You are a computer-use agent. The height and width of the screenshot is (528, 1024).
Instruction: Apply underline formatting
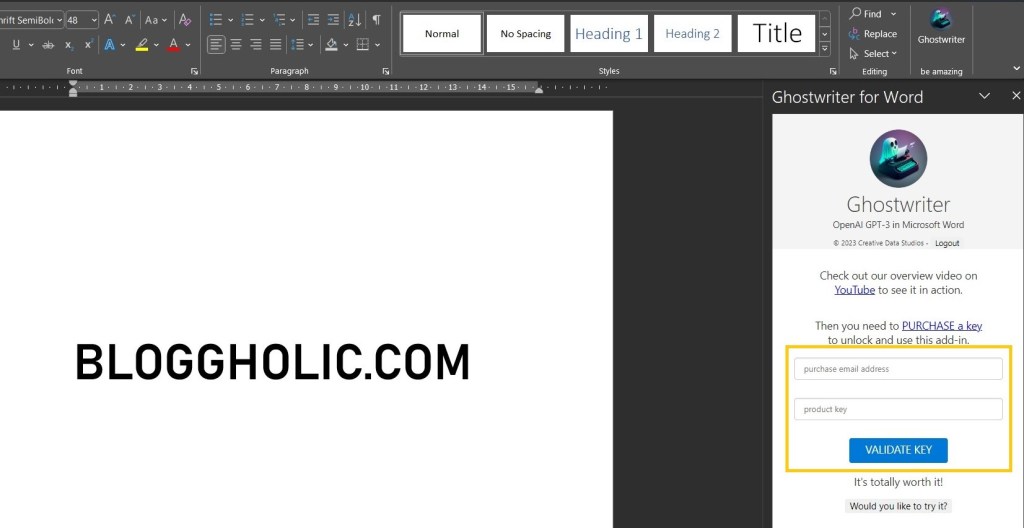pos(16,45)
